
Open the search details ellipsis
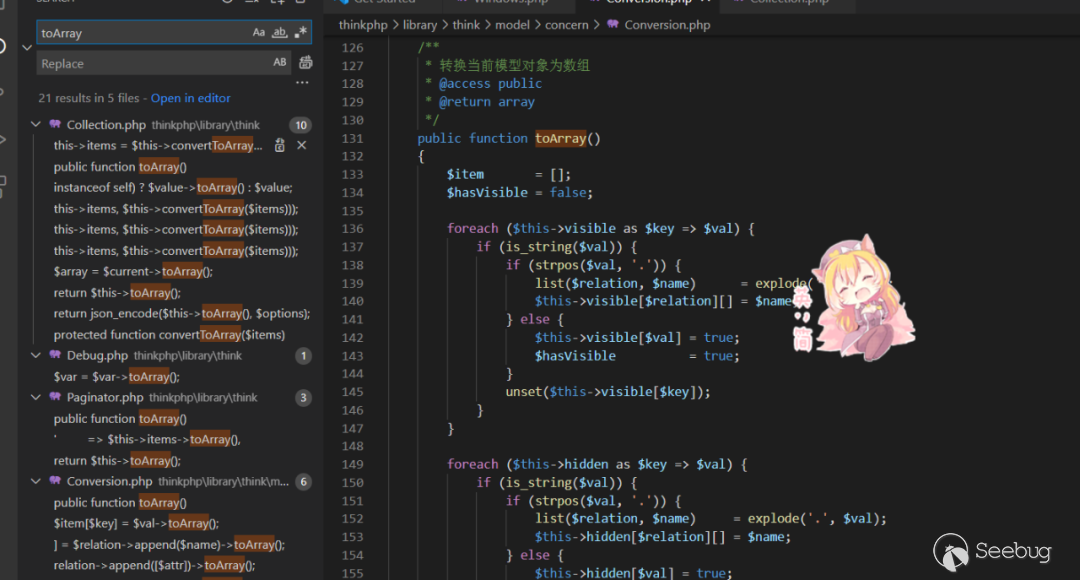pyautogui.click(x=302, y=83)
